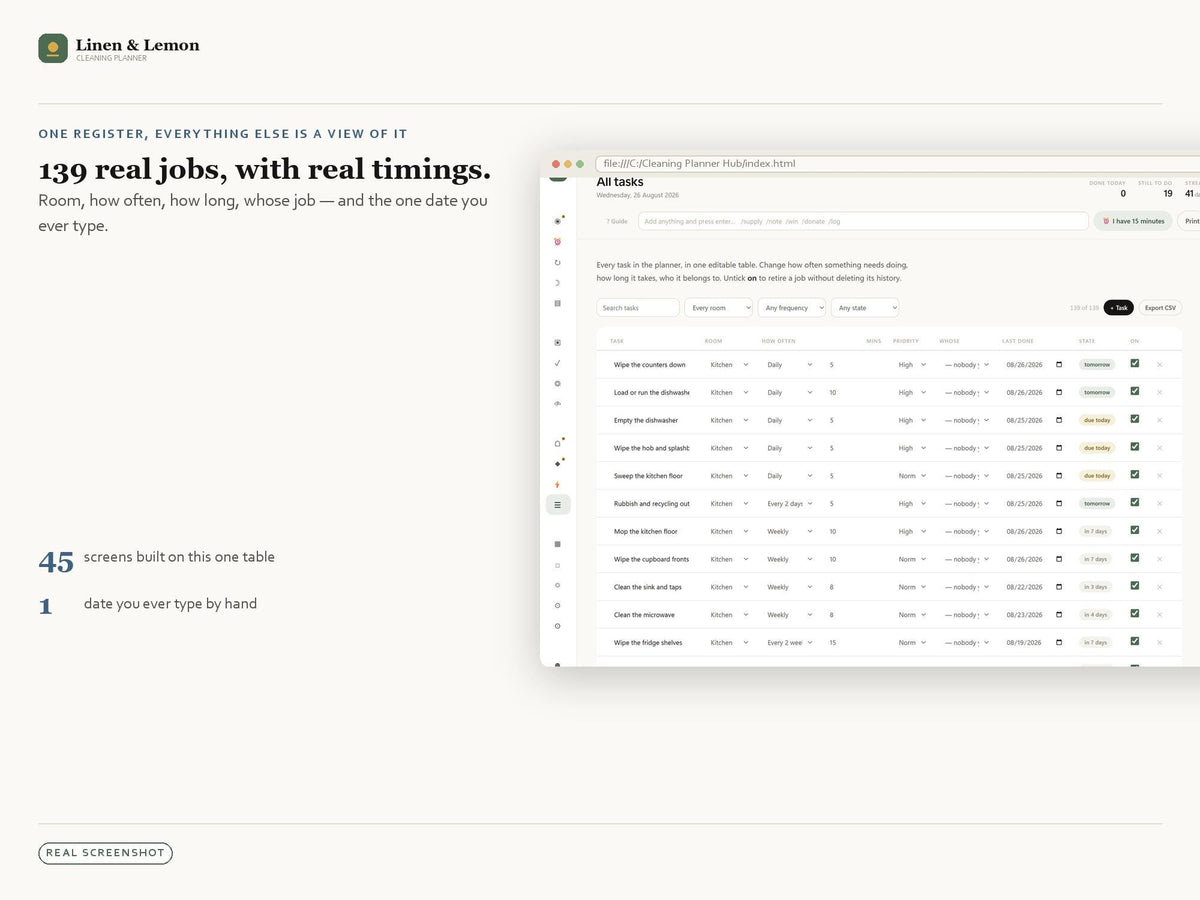Click the Wipe the cupboard fronts task name
Image resolution: width=1200 pixels, height=900 pixels.
(x=651, y=560)
